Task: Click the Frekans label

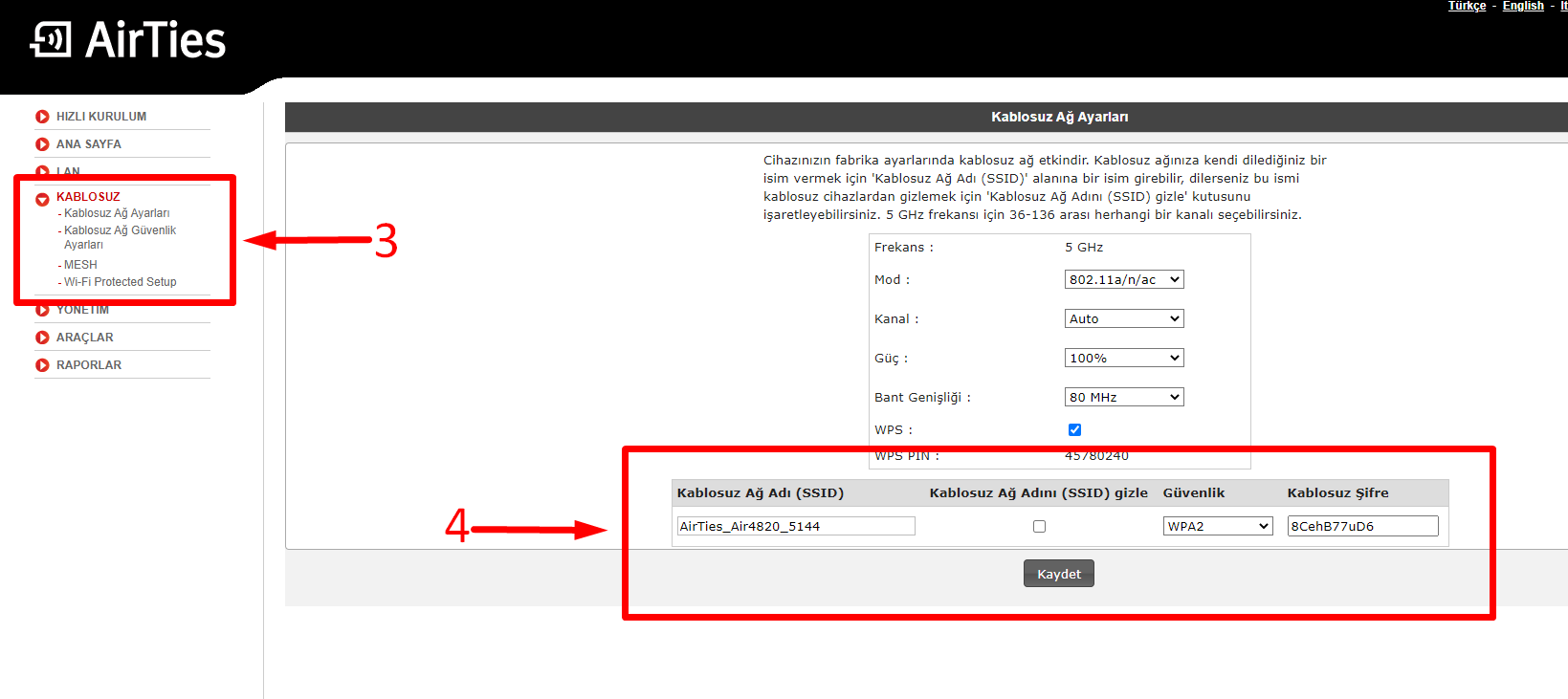Action: [903, 247]
